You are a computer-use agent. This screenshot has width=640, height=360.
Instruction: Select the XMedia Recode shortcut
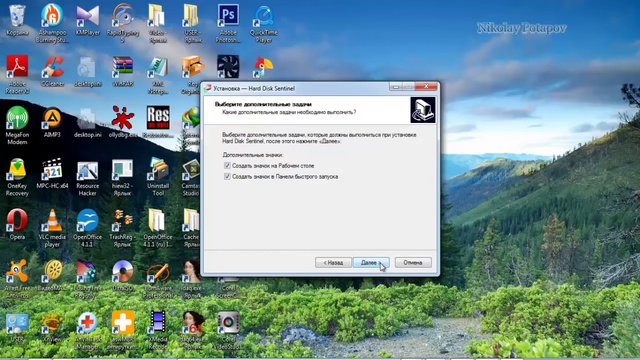158,331
